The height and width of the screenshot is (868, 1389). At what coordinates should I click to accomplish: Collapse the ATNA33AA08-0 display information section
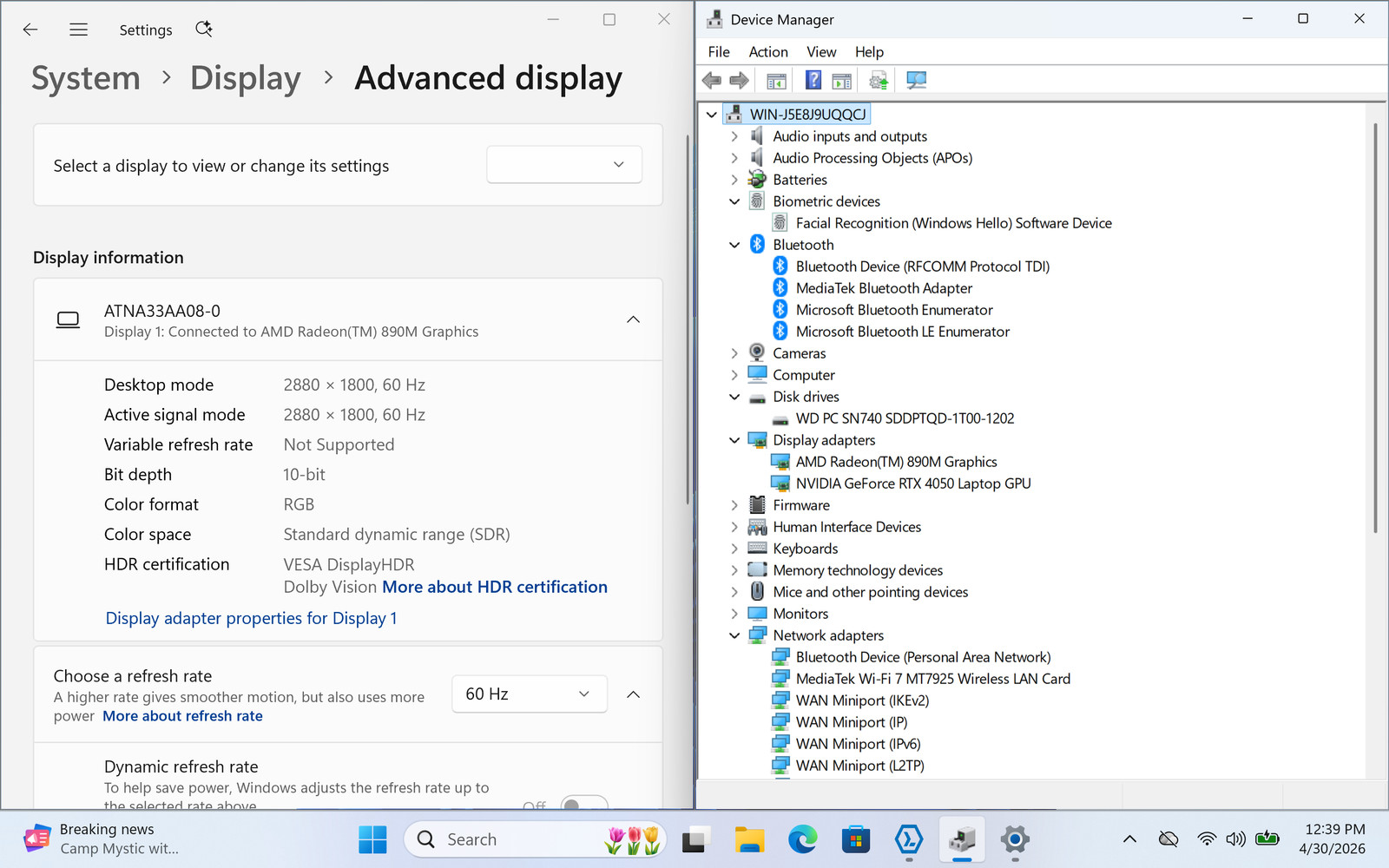pyautogui.click(x=634, y=319)
